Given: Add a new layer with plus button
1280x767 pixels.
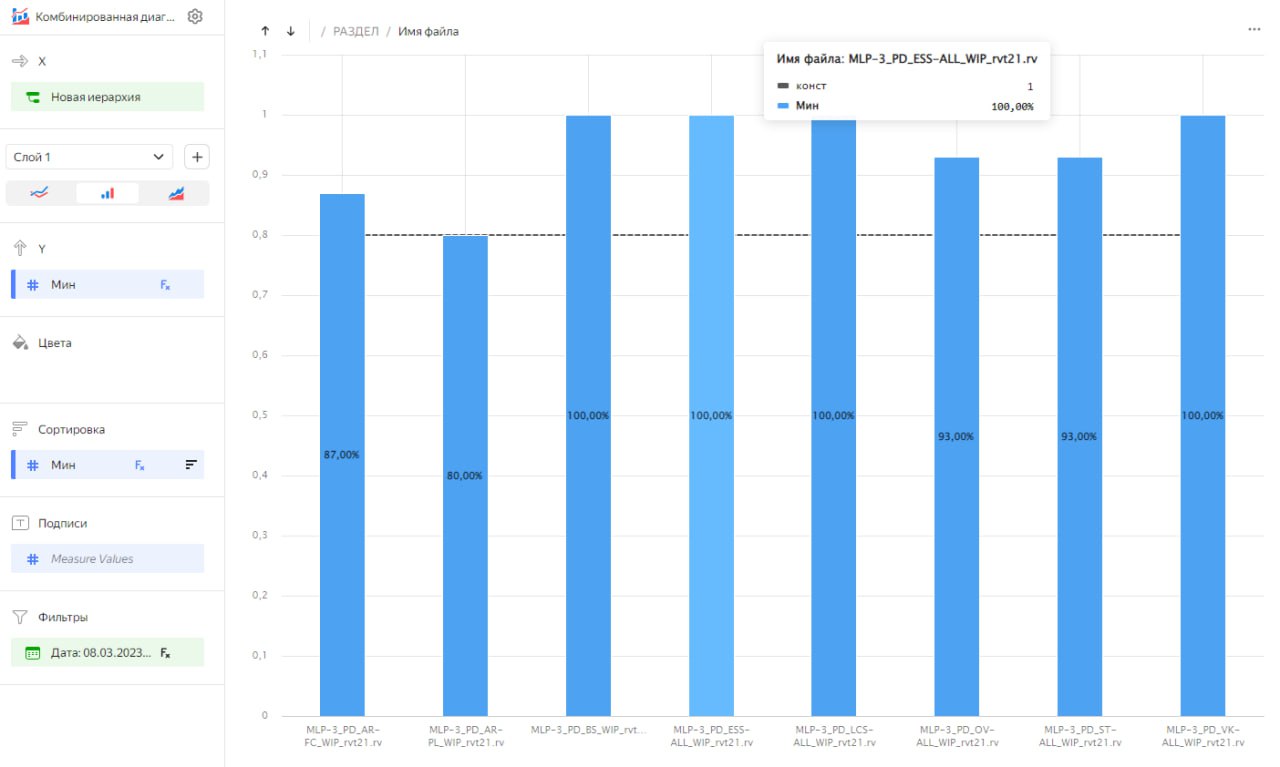Looking at the screenshot, I should (x=197, y=157).
